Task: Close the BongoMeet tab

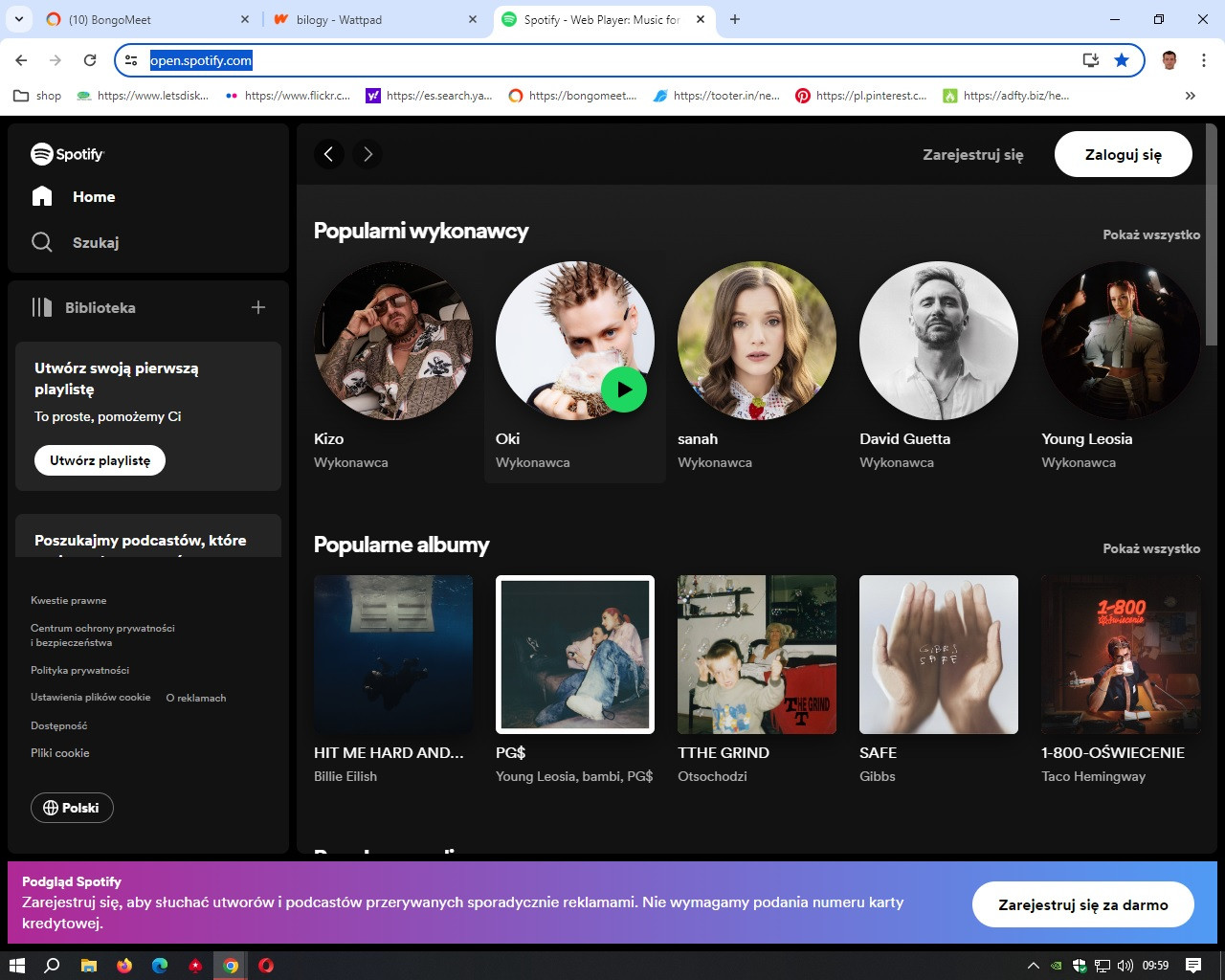Action: (245, 19)
